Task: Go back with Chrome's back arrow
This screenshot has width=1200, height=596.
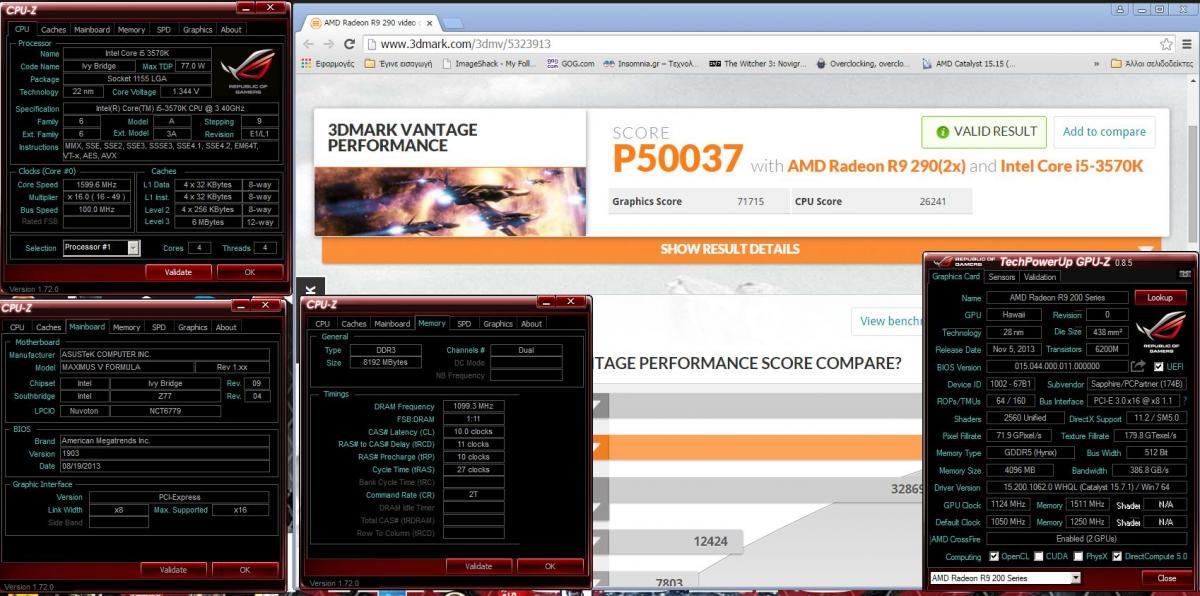Action: click(308, 44)
